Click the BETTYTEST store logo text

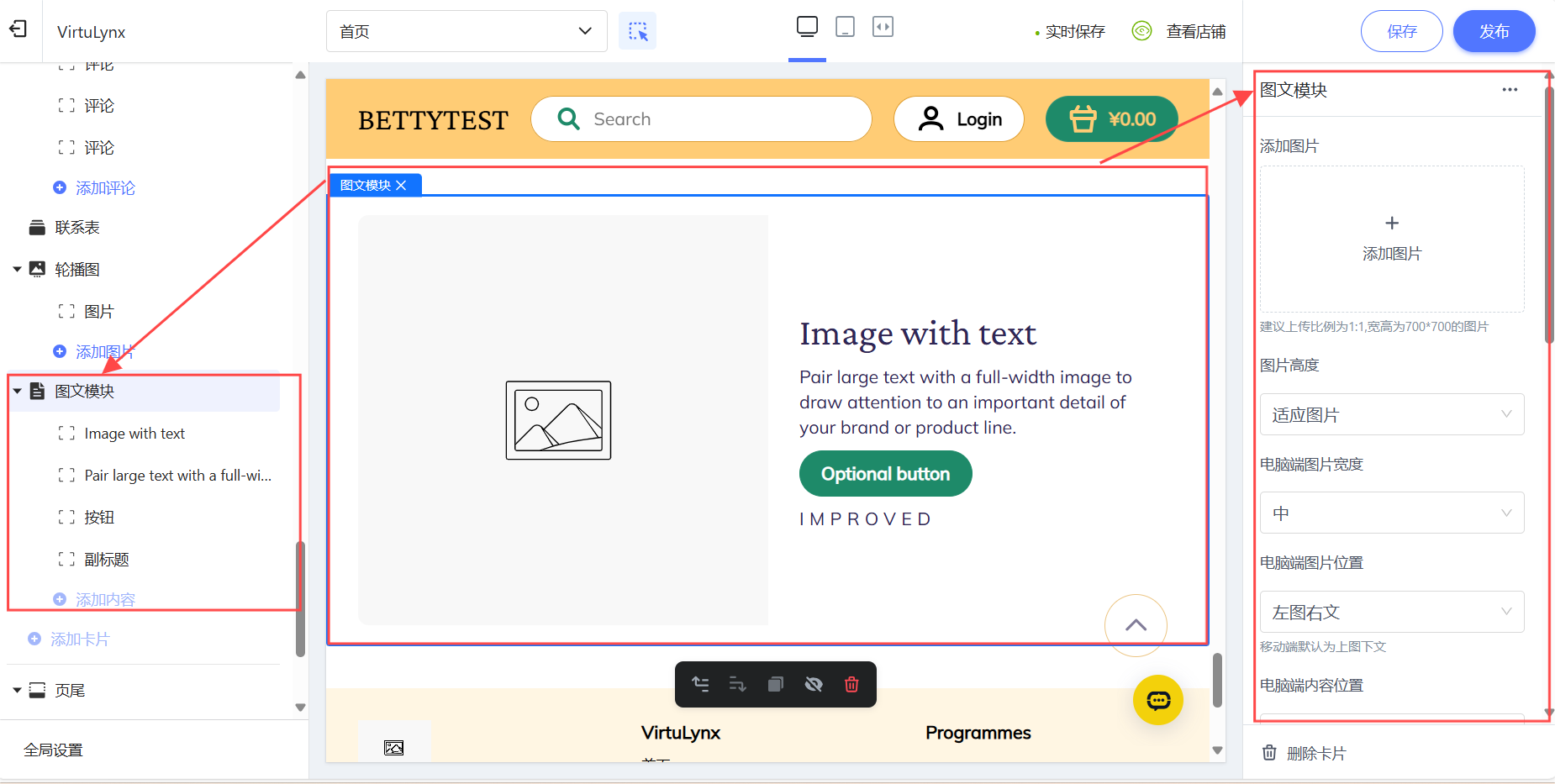point(433,120)
